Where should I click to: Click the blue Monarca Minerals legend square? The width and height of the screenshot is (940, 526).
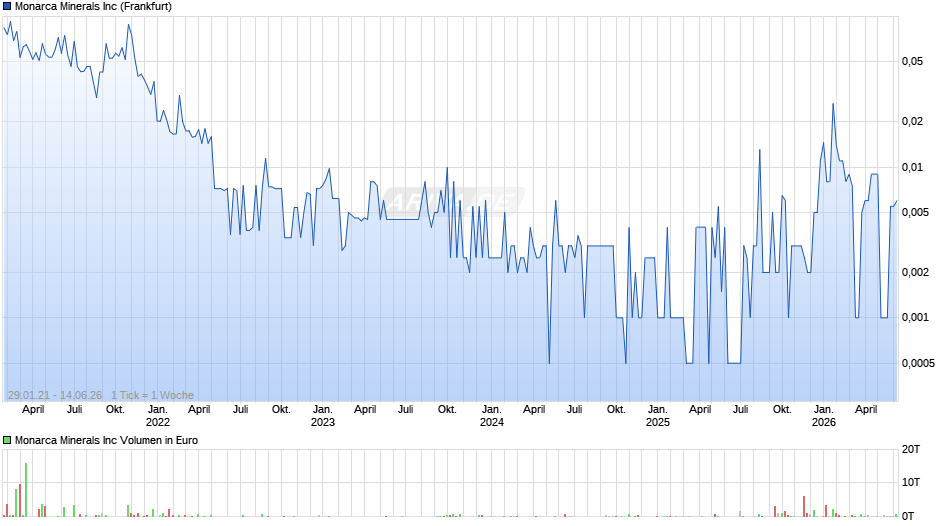pyautogui.click(x=7, y=7)
